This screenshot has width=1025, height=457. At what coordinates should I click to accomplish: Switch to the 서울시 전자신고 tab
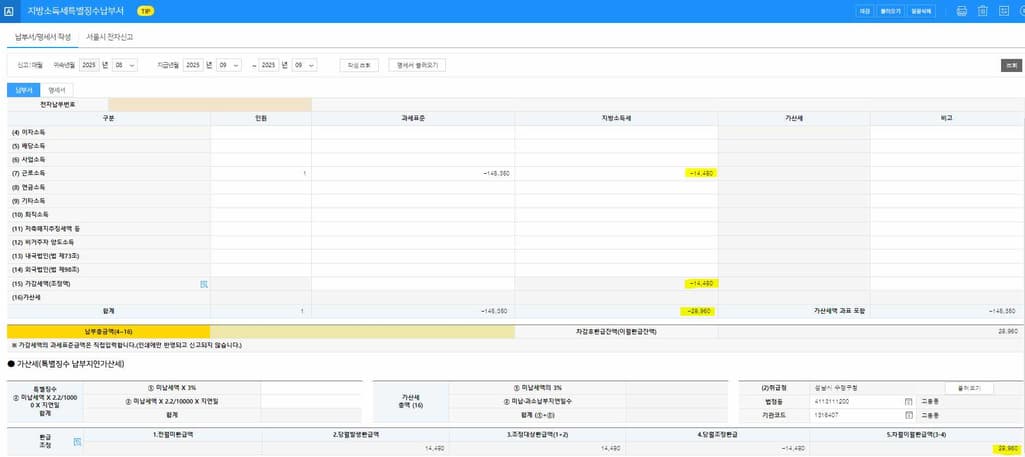click(x=110, y=36)
